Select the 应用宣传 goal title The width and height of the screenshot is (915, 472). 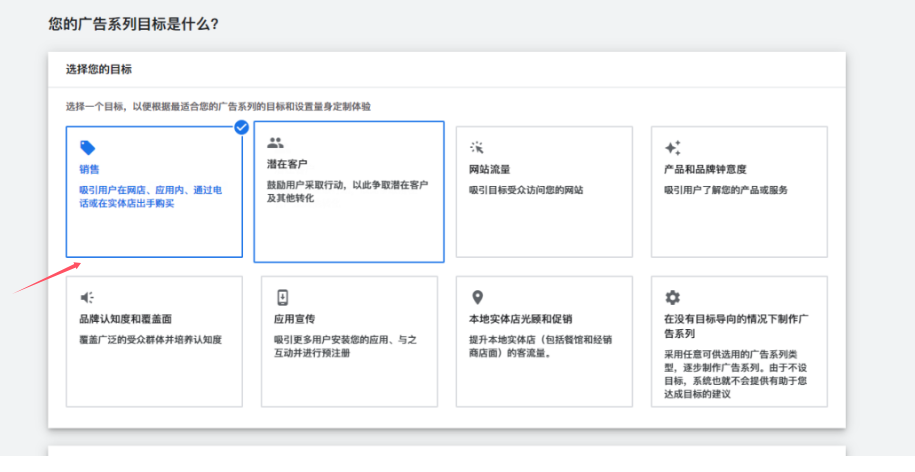[294, 319]
